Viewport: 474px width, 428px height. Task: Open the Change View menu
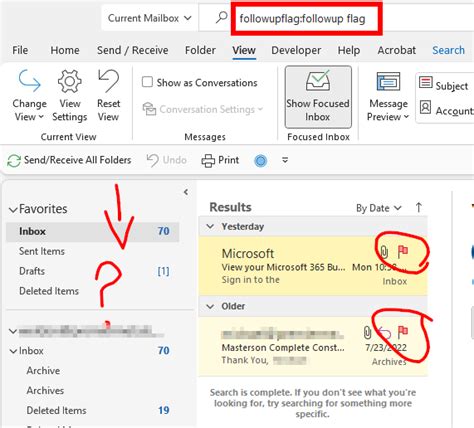point(29,96)
